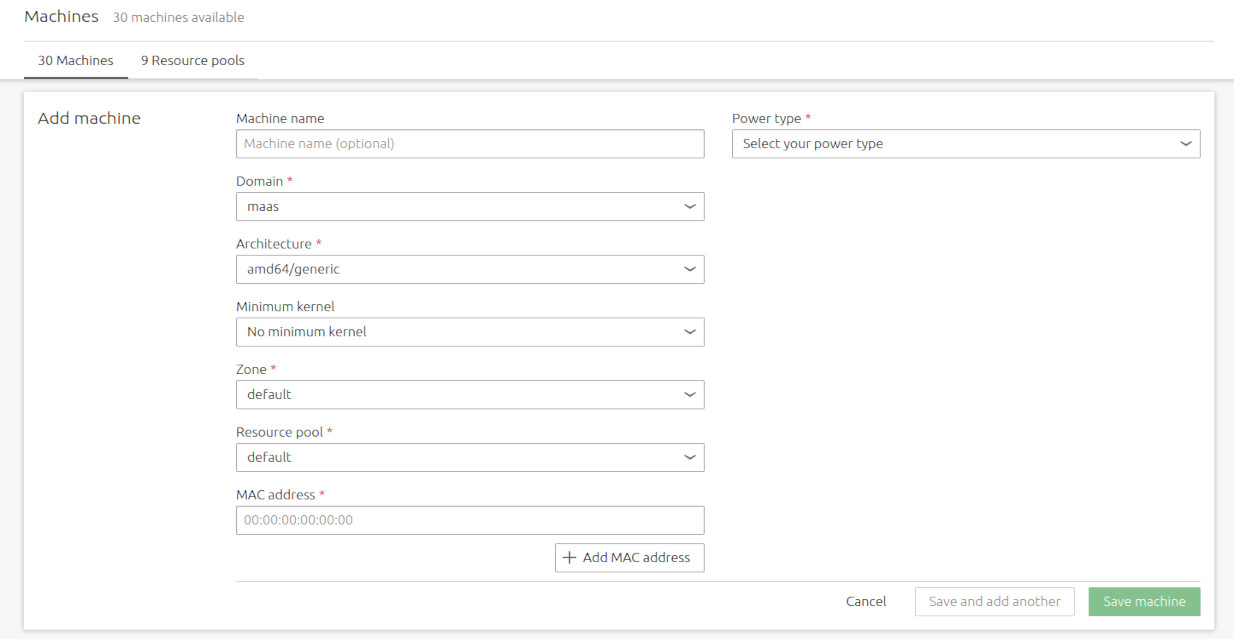Click into the MAC address input box
Image resolution: width=1234 pixels, height=639 pixels.
pos(470,520)
